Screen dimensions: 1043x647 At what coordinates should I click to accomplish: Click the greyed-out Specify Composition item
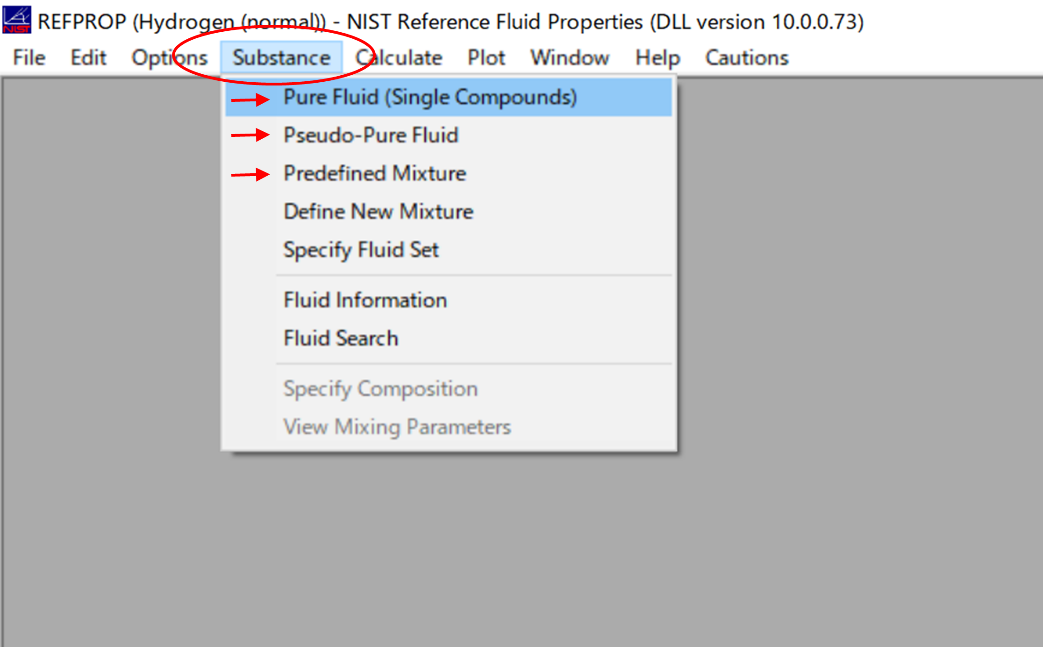[x=380, y=389]
